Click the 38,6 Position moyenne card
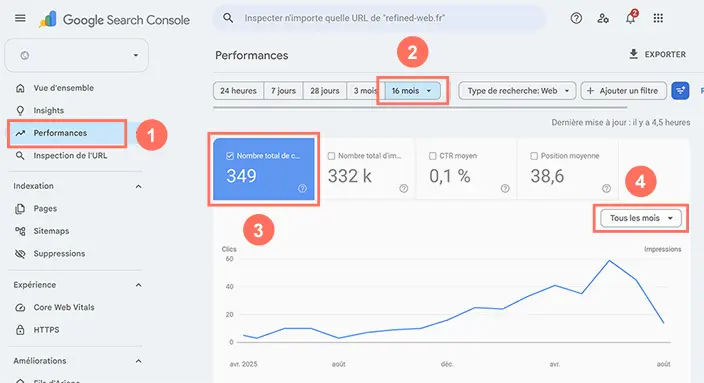 point(568,169)
